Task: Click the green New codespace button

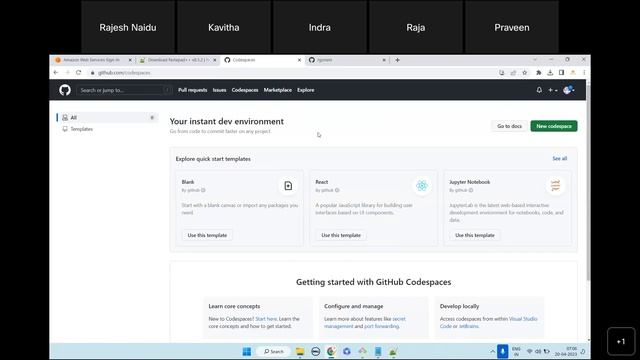Action: (554, 126)
